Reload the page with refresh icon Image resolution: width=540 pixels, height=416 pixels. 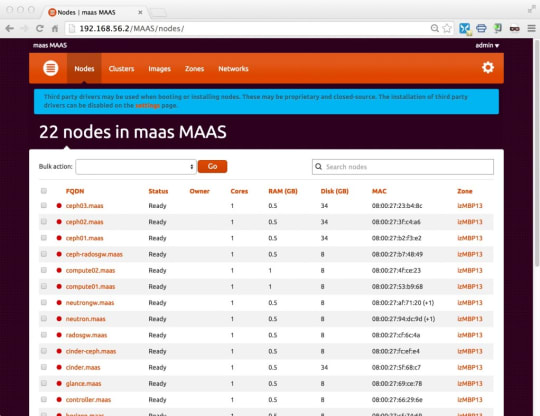40,28
